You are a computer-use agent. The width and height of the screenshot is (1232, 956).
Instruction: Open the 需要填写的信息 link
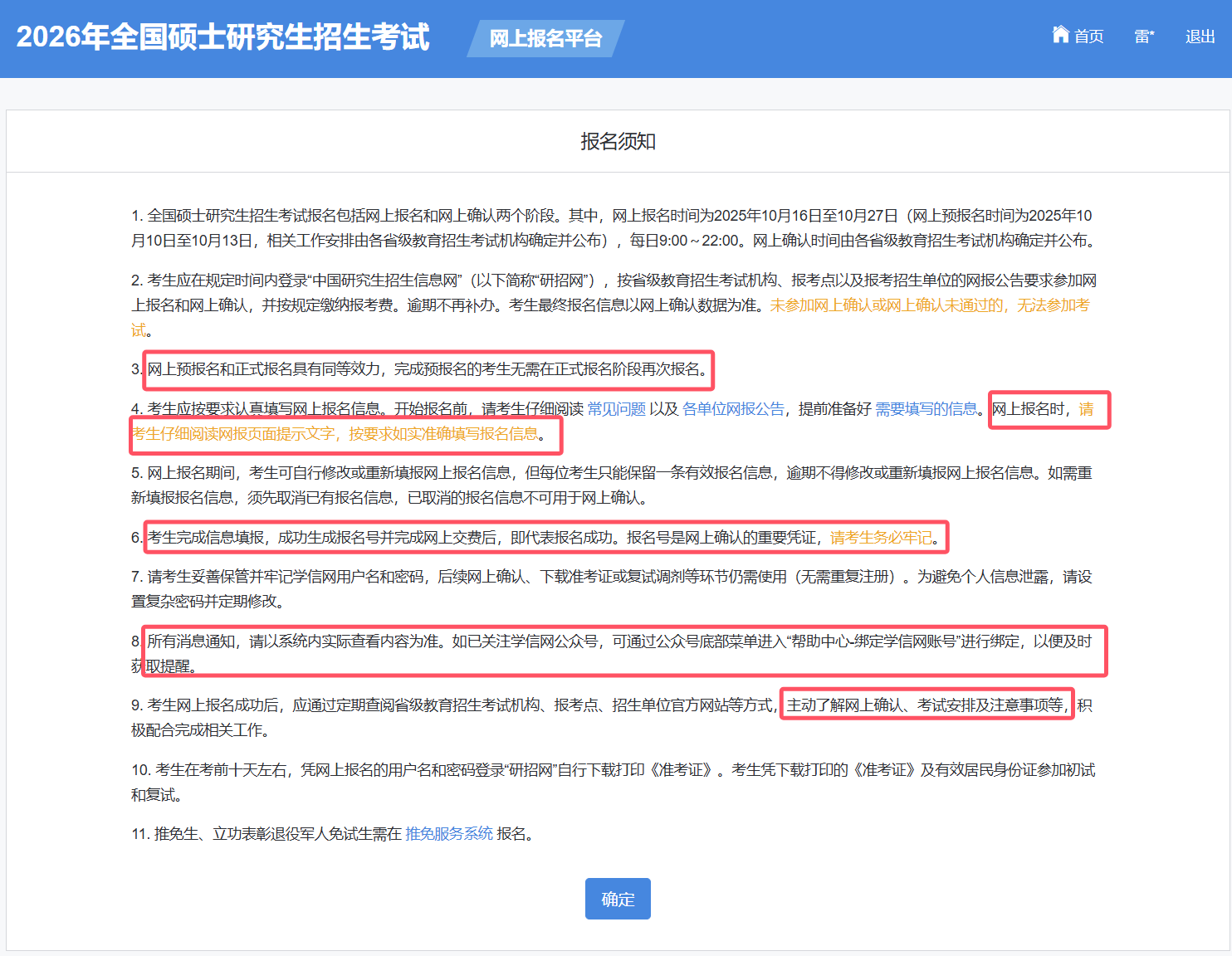tap(926, 409)
